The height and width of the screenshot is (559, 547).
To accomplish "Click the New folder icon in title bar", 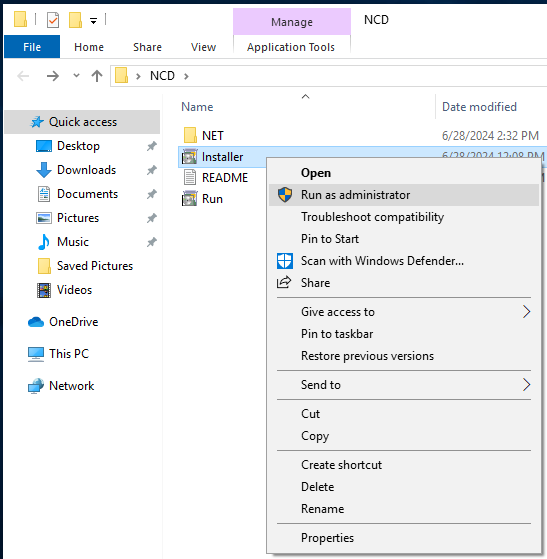I will 75,20.
